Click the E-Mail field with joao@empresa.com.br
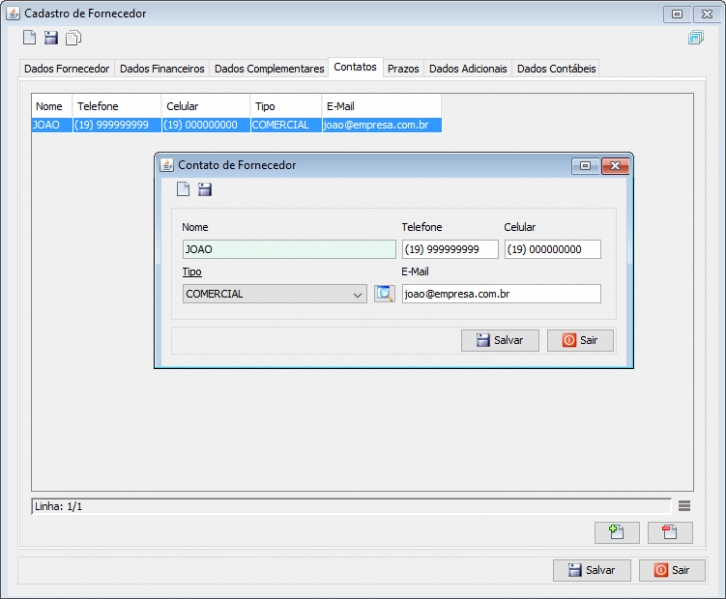The image size is (726, 599). [501, 293]
